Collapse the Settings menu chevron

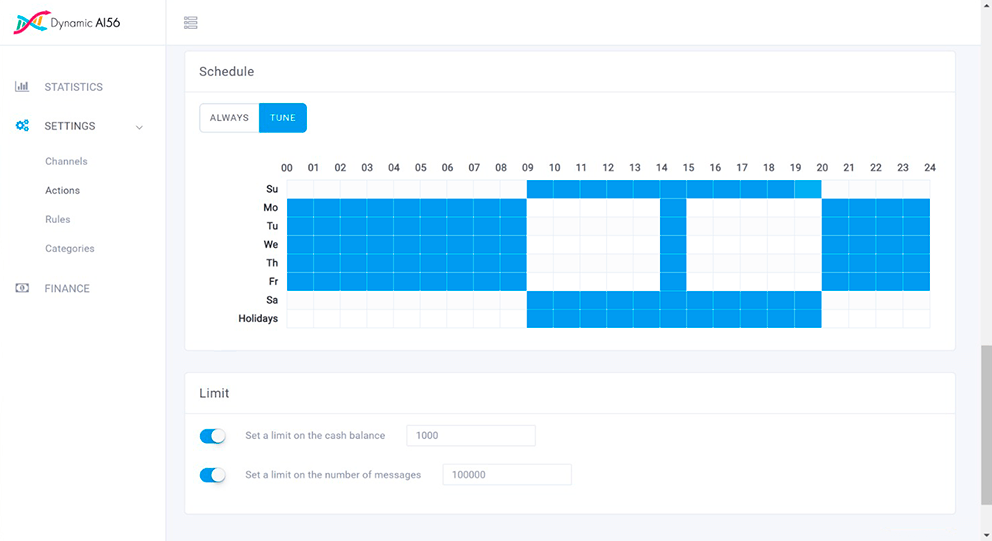coord(139,127)
